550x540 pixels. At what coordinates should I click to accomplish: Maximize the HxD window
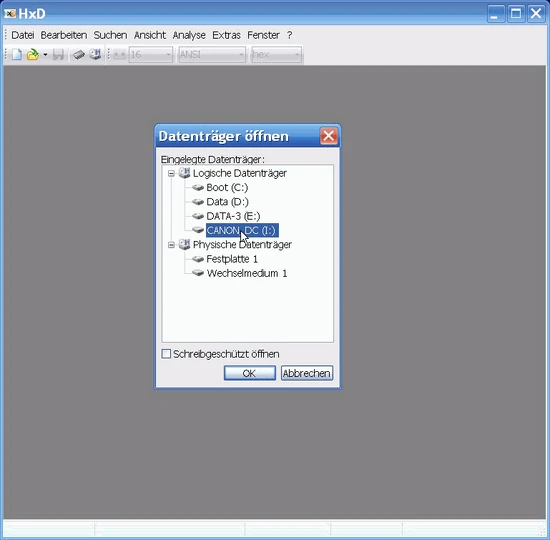(x=516, y=14)
